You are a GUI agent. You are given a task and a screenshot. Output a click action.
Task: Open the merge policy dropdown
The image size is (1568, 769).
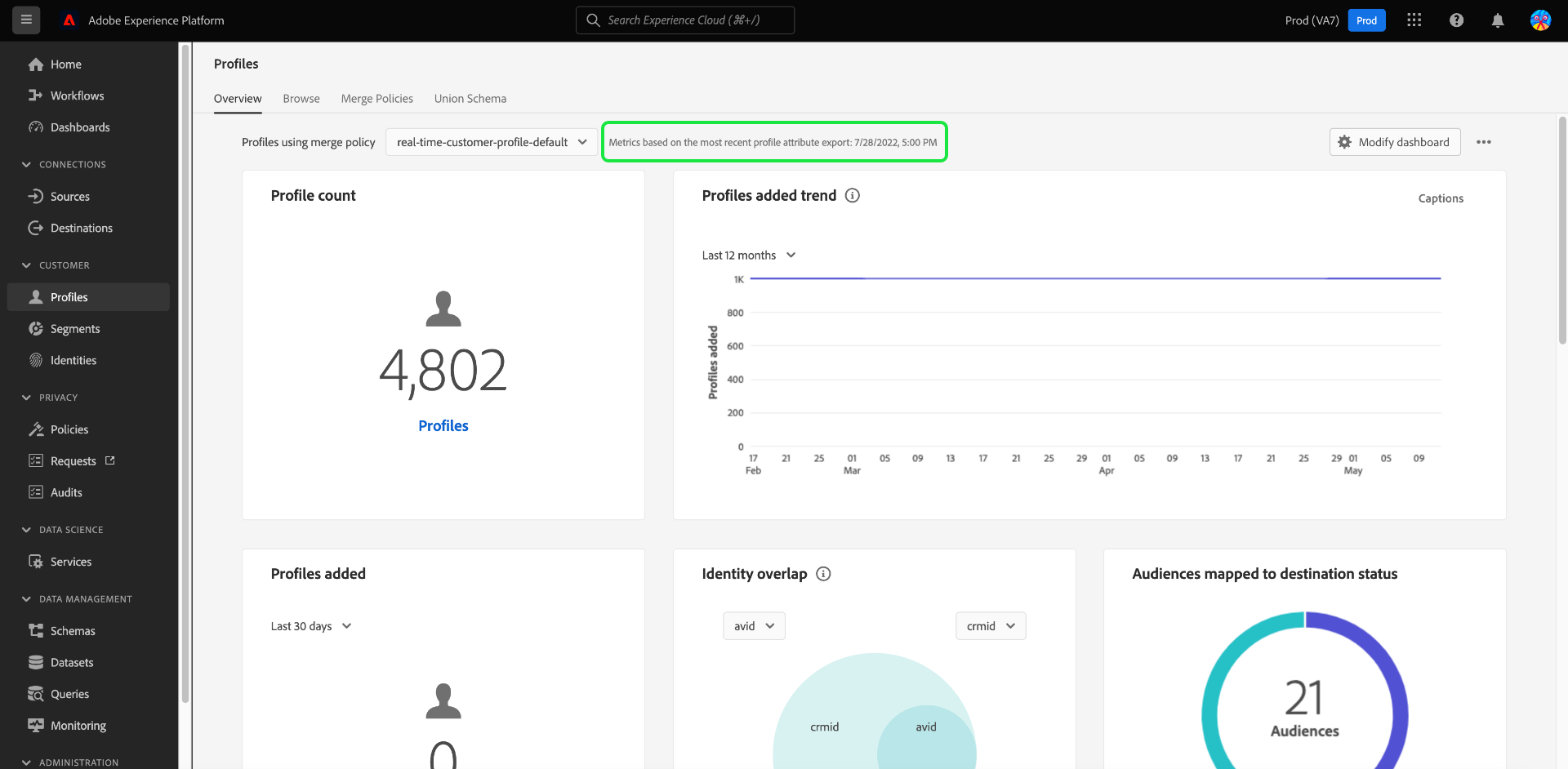(492, 142)
